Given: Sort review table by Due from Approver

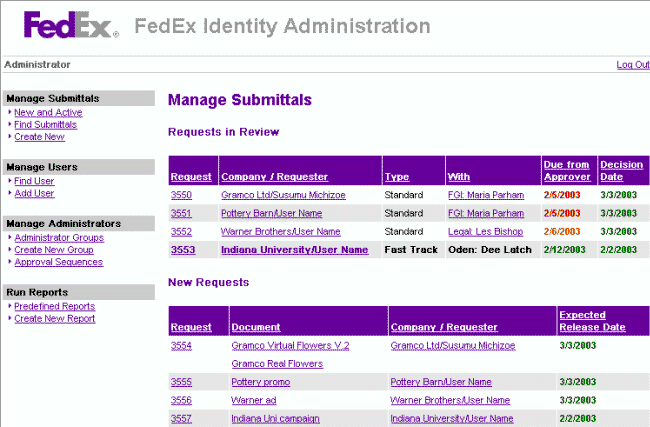Looking at the screenshot, I should point(567,170).
